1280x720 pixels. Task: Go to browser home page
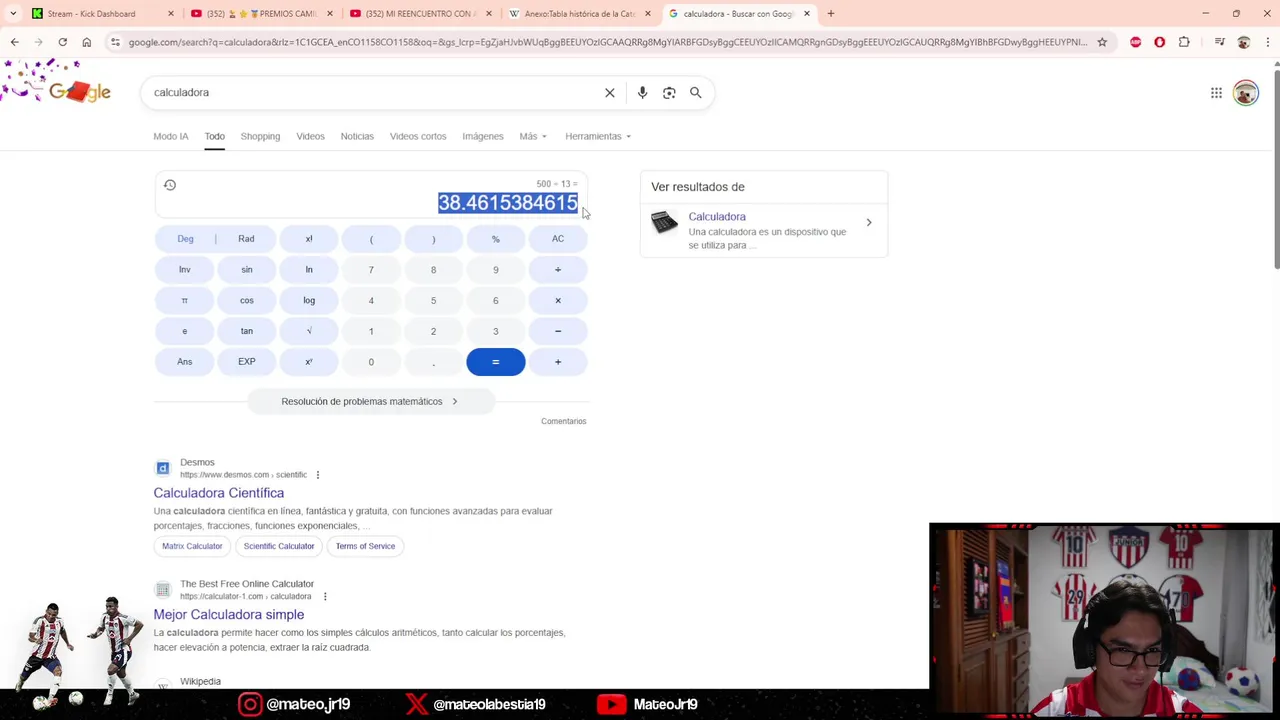pos(87,42)
